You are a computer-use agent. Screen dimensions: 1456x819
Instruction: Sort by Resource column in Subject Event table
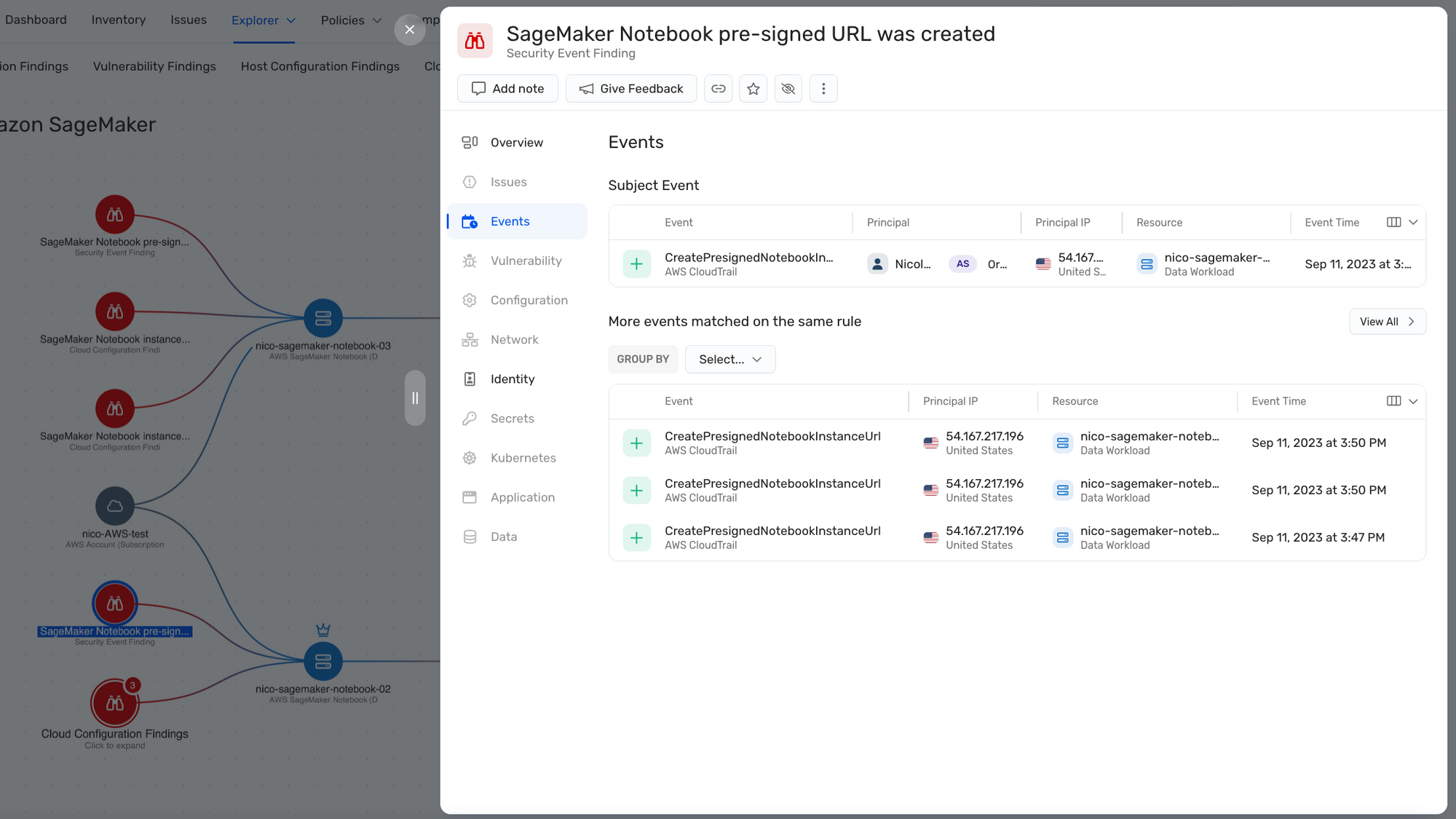point(1159,223)
